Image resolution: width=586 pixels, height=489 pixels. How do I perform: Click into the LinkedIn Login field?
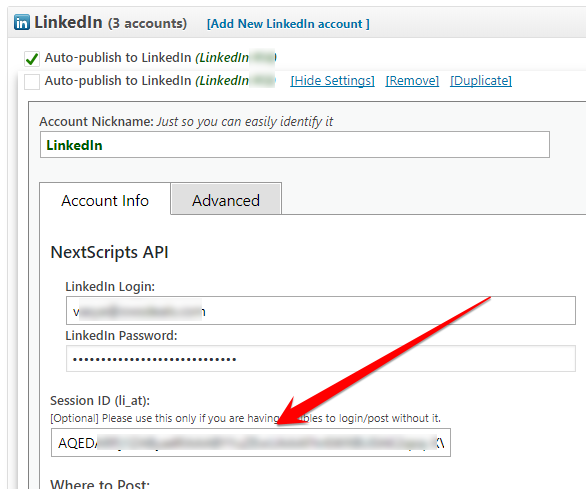click(x=321, y=311)
